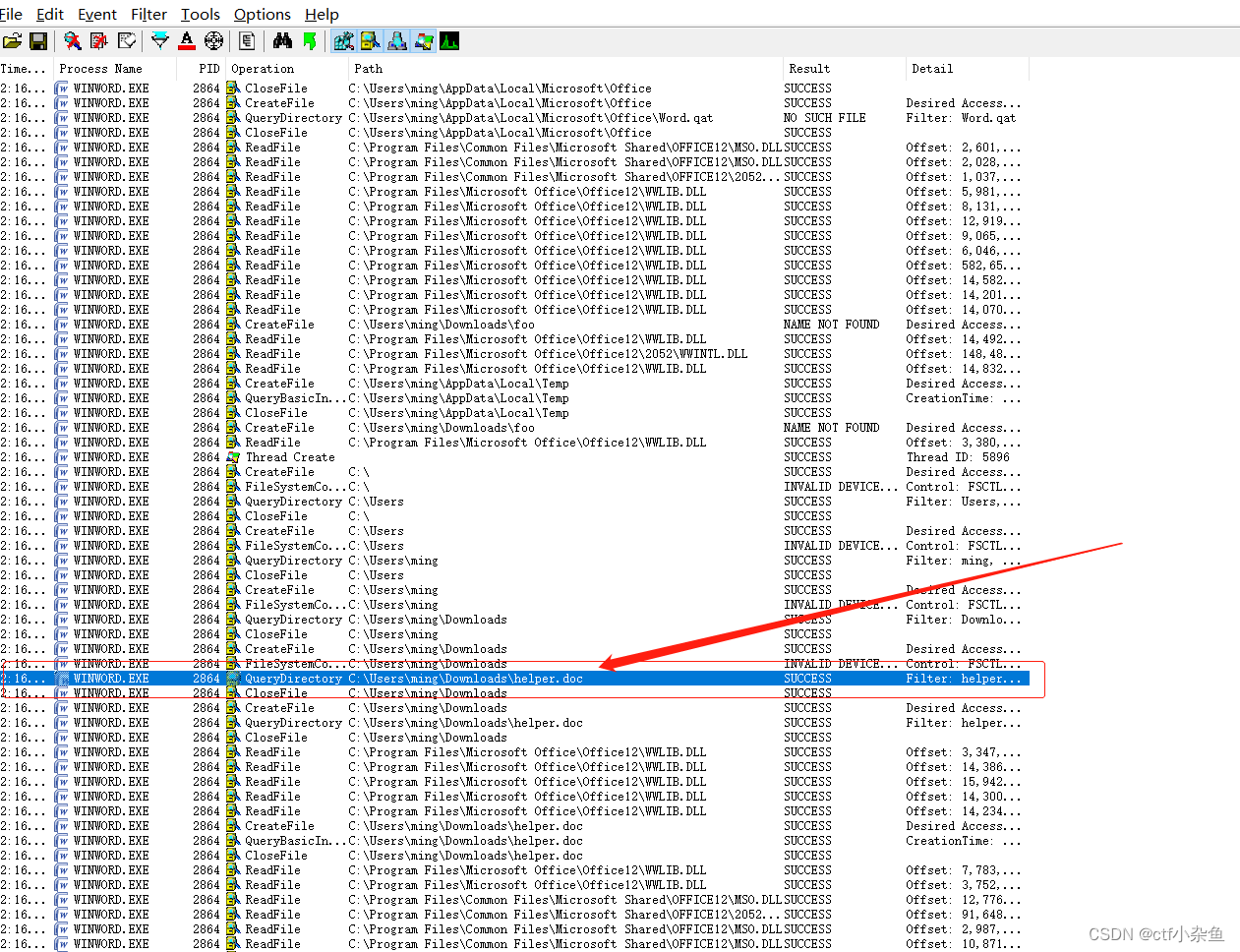Open a saved log with the Open icon

tap(13, 41)
